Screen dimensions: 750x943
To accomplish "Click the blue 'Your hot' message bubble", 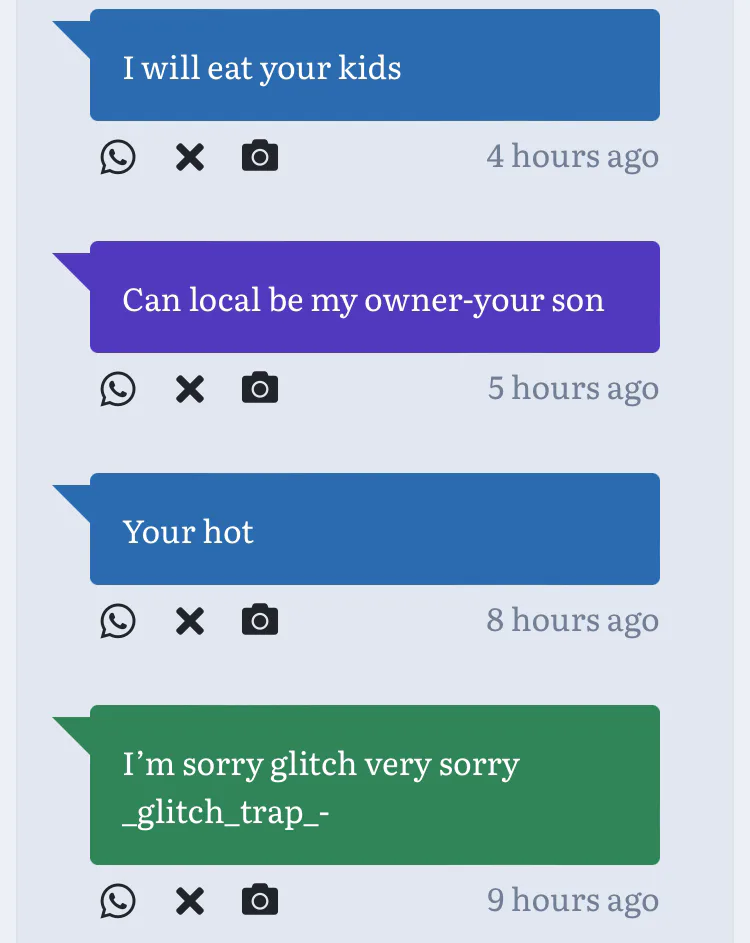I will 374,530.
